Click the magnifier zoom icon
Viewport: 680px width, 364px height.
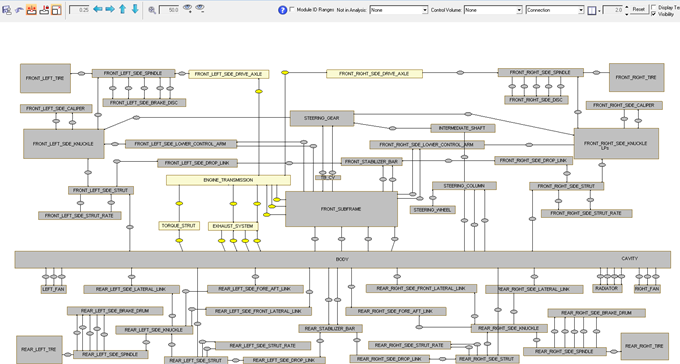click(152, 10)
